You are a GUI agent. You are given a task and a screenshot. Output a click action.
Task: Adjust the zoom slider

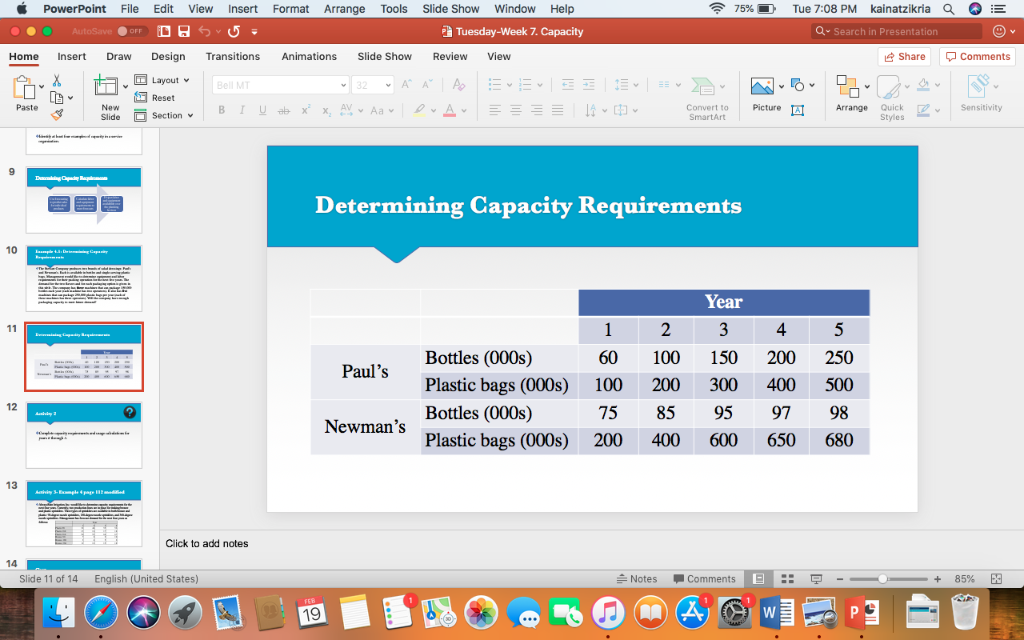[x=884, y=578]
